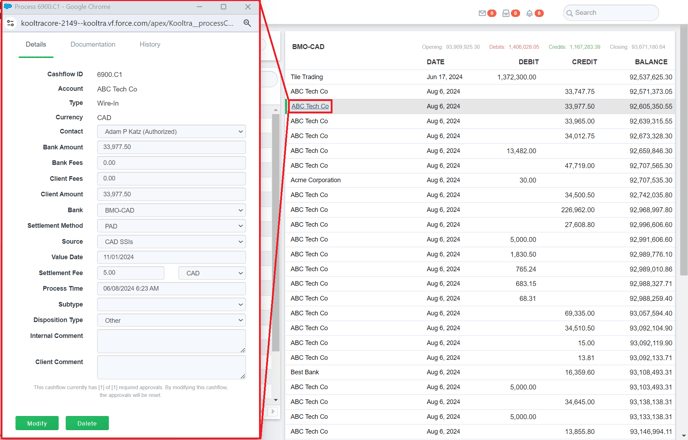Open the highlighted ABC Tech Co link

310,106
